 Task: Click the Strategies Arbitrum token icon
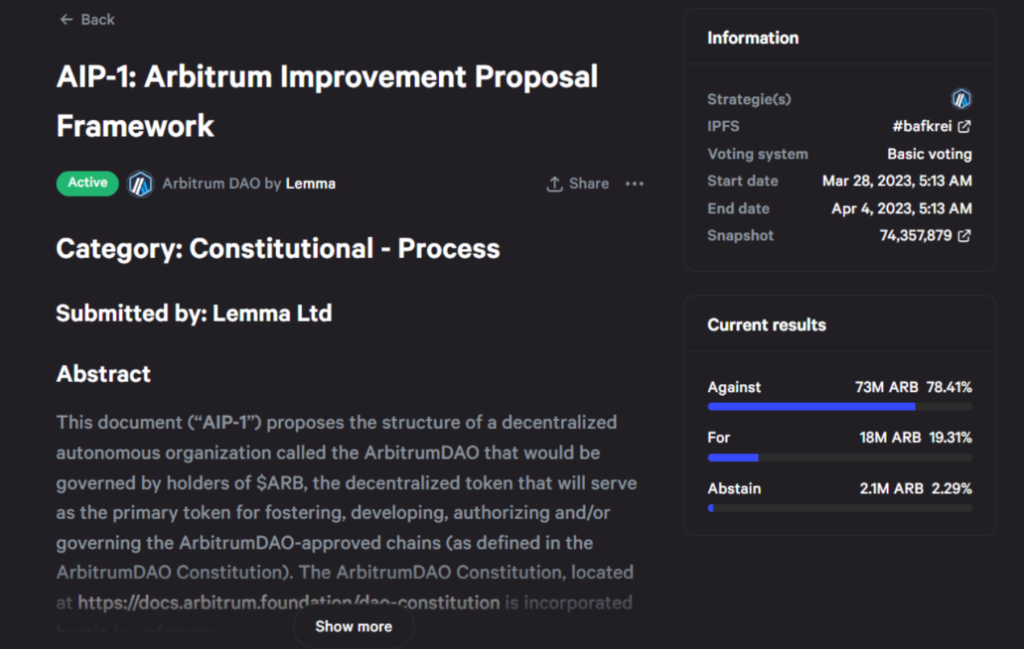point(961,99)
